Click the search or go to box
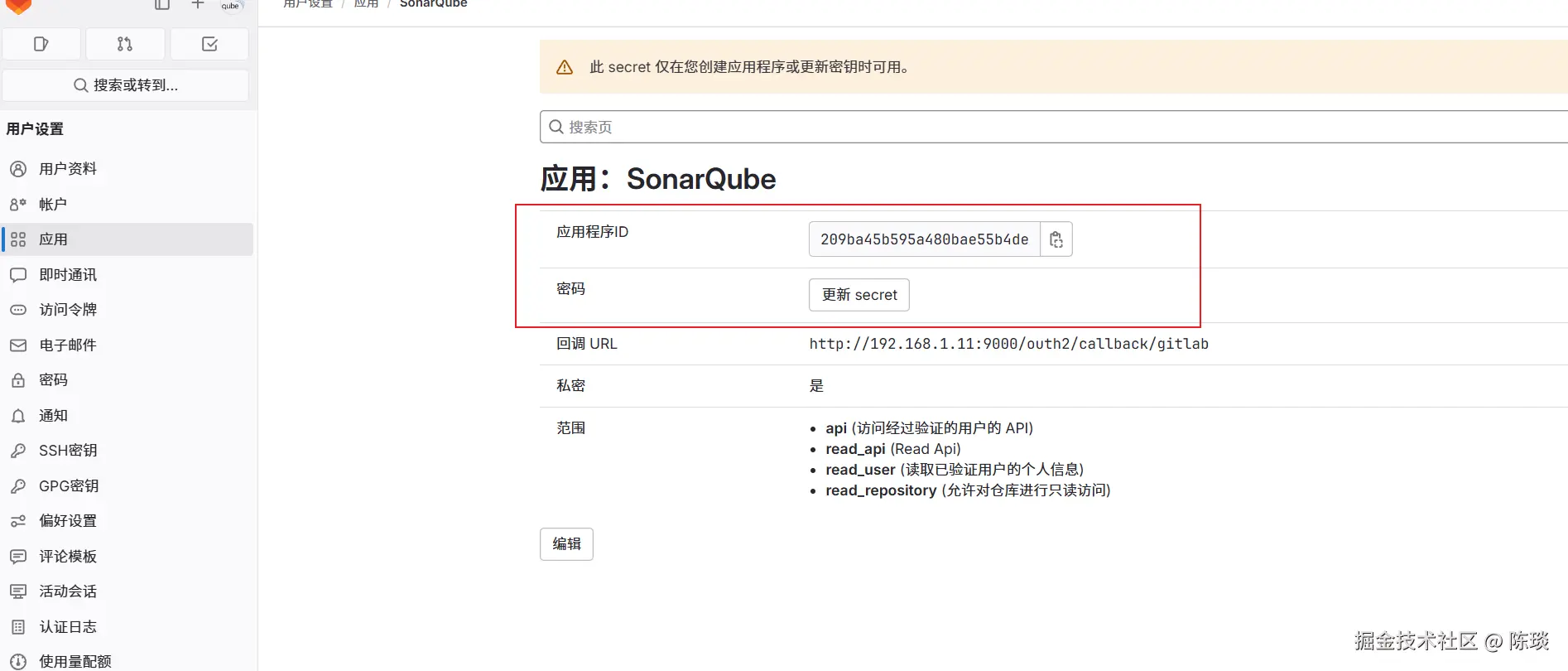 tap(126, 85)
